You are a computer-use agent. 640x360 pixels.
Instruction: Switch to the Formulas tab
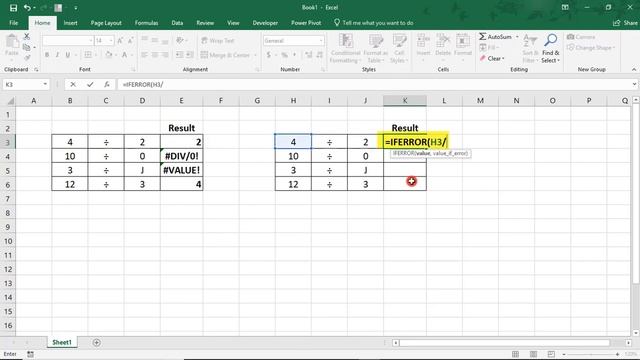point(147,23)
